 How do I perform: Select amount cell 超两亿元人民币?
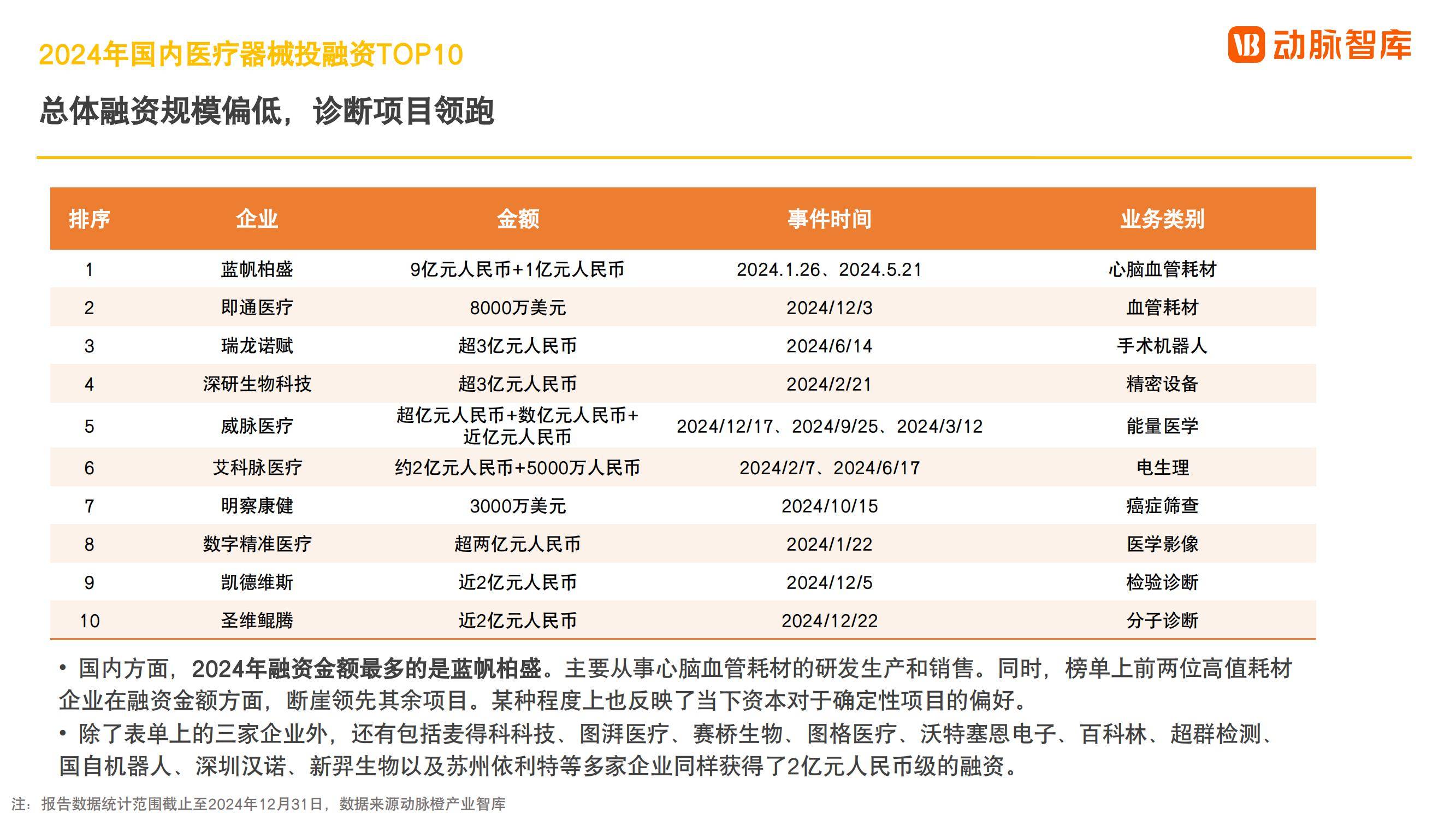point(517,544)
